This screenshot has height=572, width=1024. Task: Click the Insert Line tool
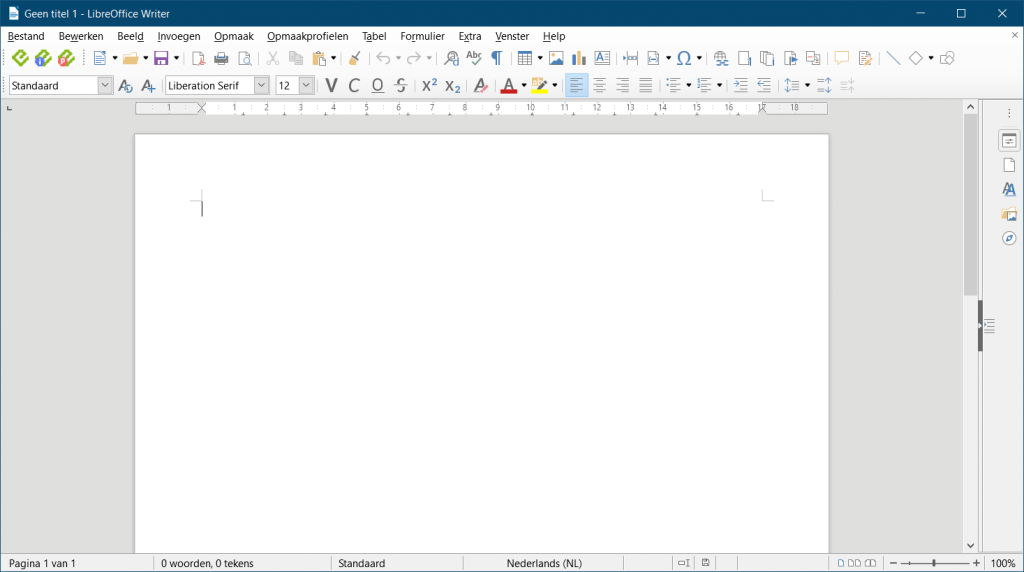tap(893, 59)
